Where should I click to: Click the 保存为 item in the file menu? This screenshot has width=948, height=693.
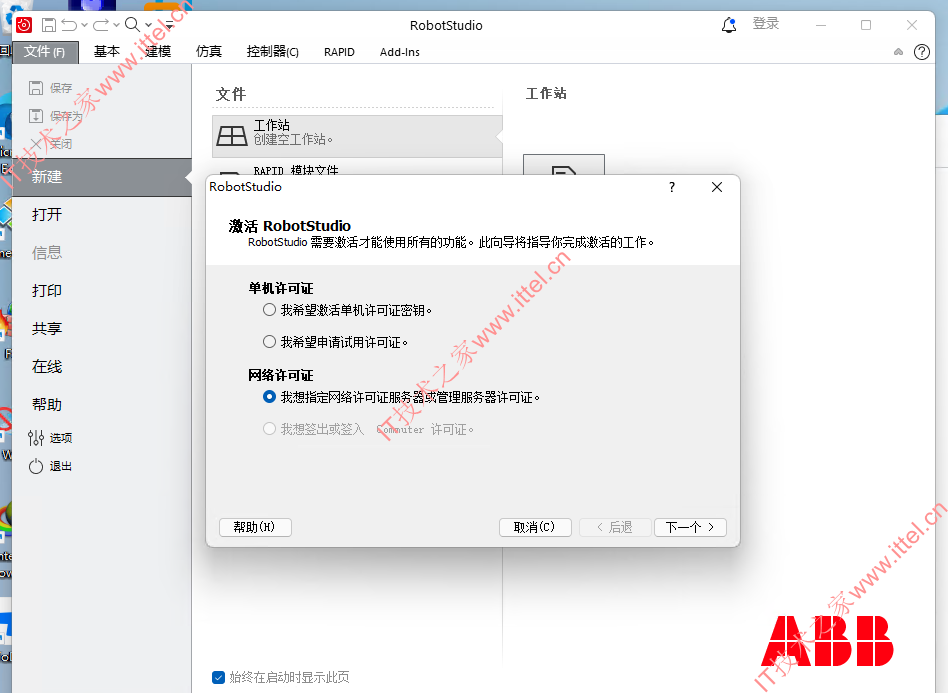[x=56, y=116]
